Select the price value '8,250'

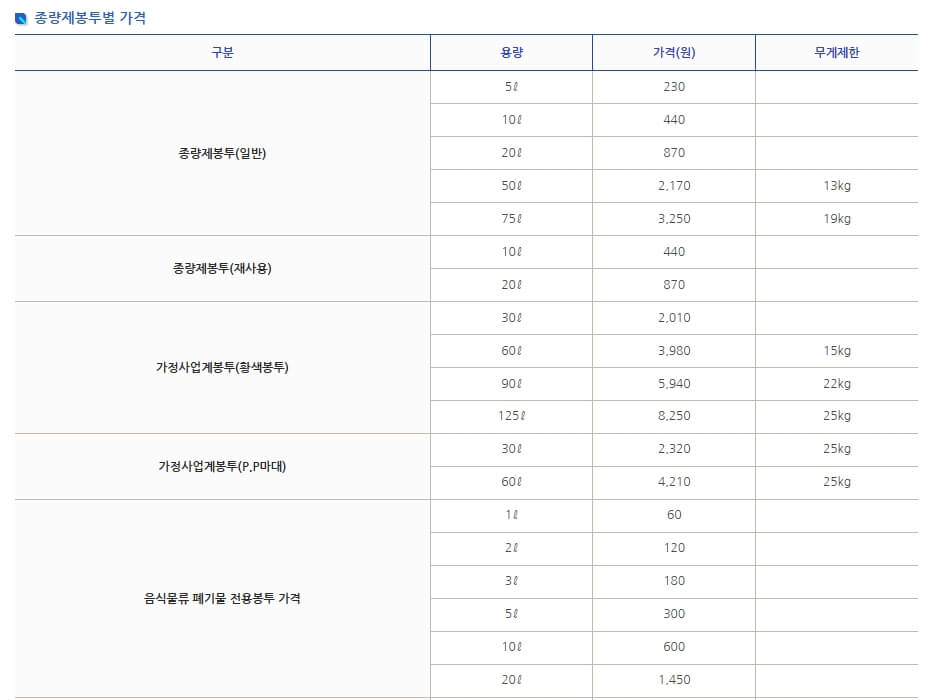(674, 415)
